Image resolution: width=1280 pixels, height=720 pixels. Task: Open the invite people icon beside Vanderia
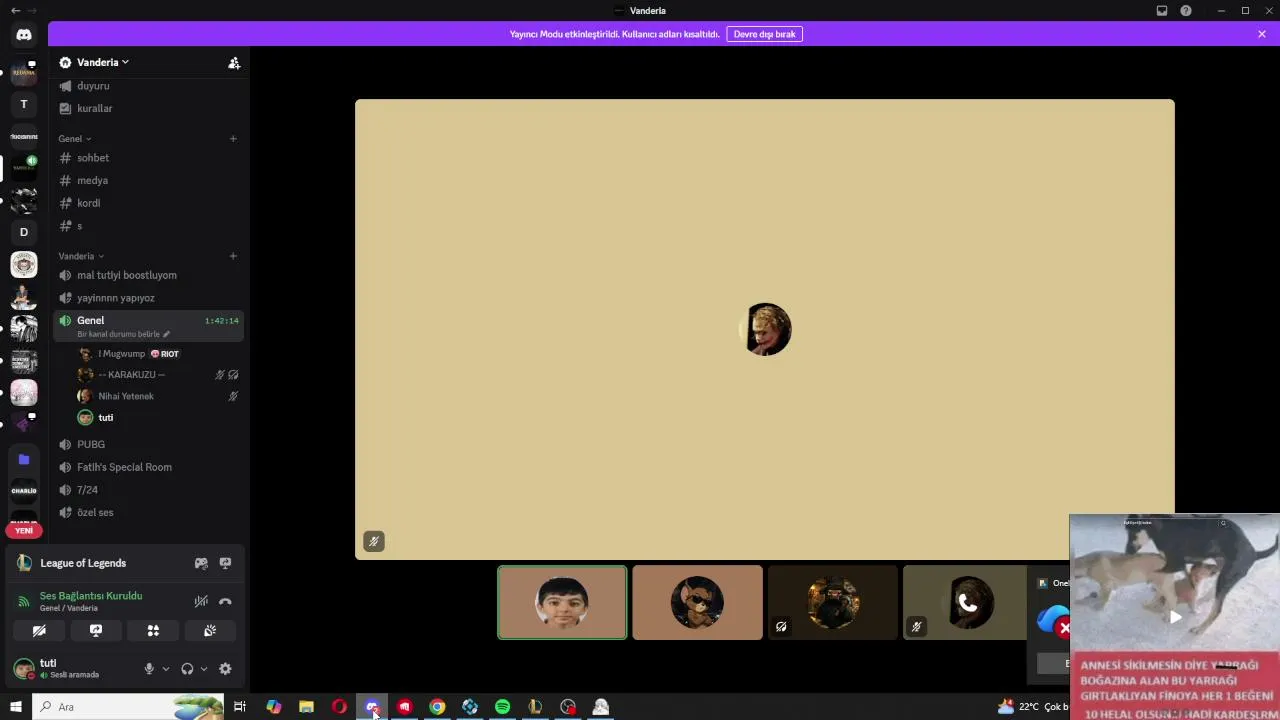point(234,62)
